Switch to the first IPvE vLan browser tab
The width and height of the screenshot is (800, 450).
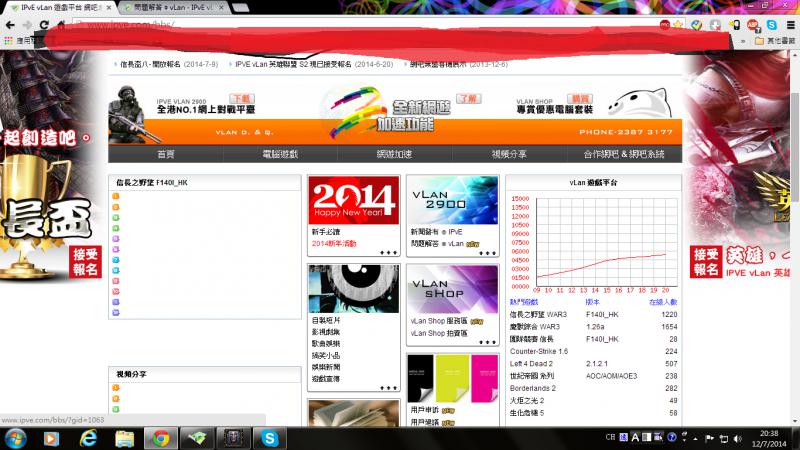(x=61, y=8)
